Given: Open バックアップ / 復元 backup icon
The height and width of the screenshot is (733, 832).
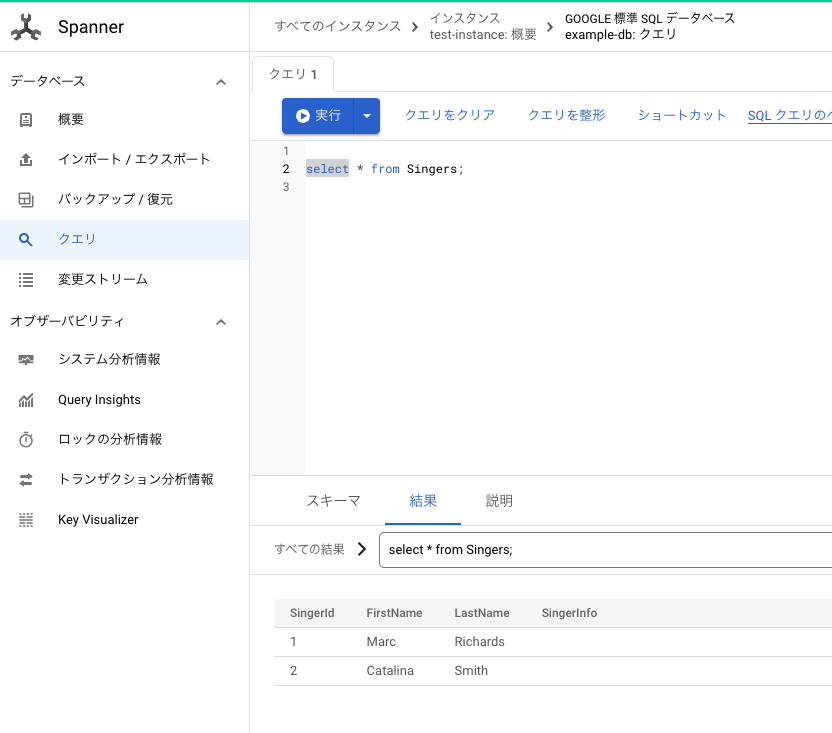Looking at the screenshot, I should pos(25,200).
